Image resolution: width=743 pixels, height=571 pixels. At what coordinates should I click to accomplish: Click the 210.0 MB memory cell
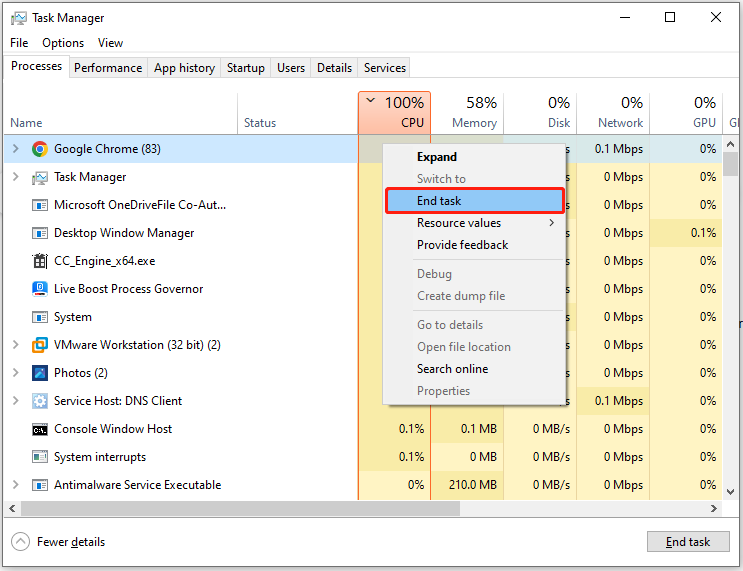pos(467,485)
